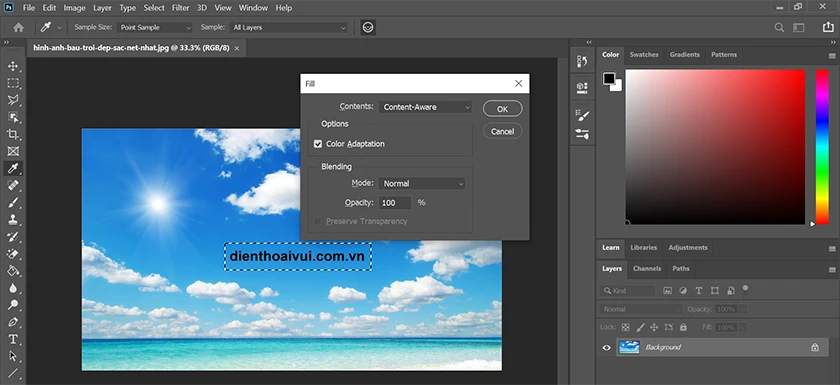Toggle filter for type layers
Viewport: 840px width, 385px height.
(699, 291)
